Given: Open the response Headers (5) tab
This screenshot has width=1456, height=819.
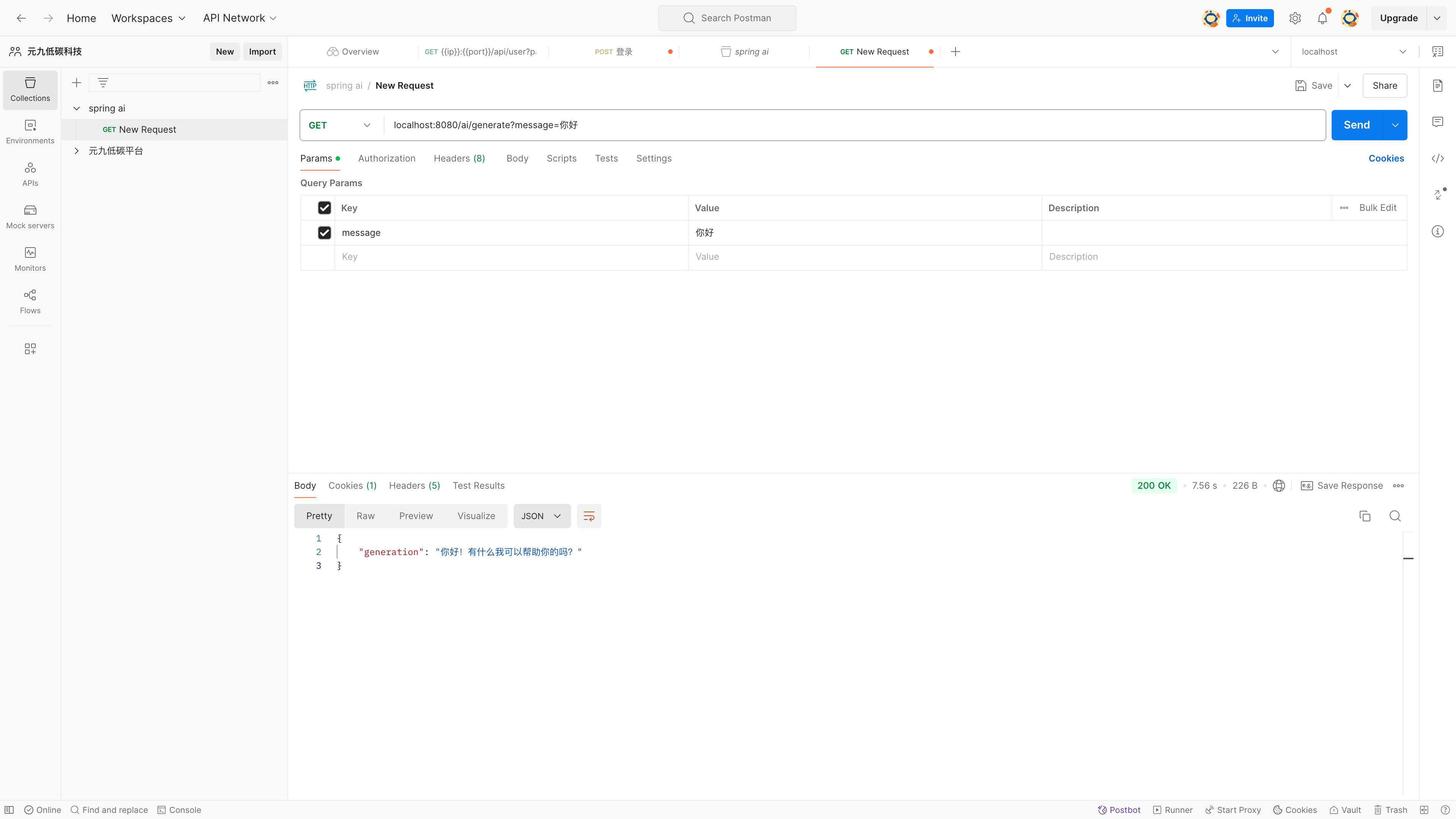Looking at the screenshot, I should 414,485.
